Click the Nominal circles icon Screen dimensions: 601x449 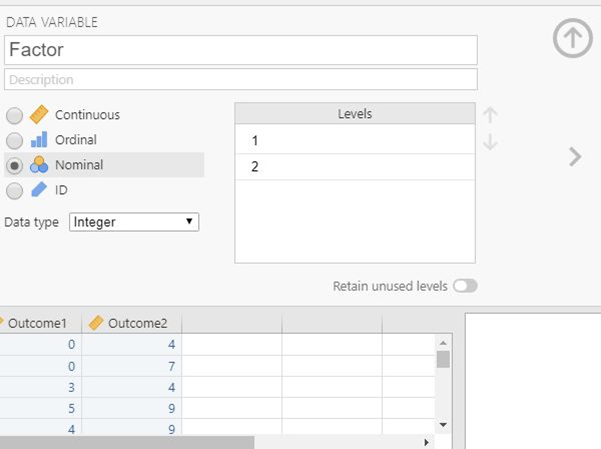tap(39, 165)
